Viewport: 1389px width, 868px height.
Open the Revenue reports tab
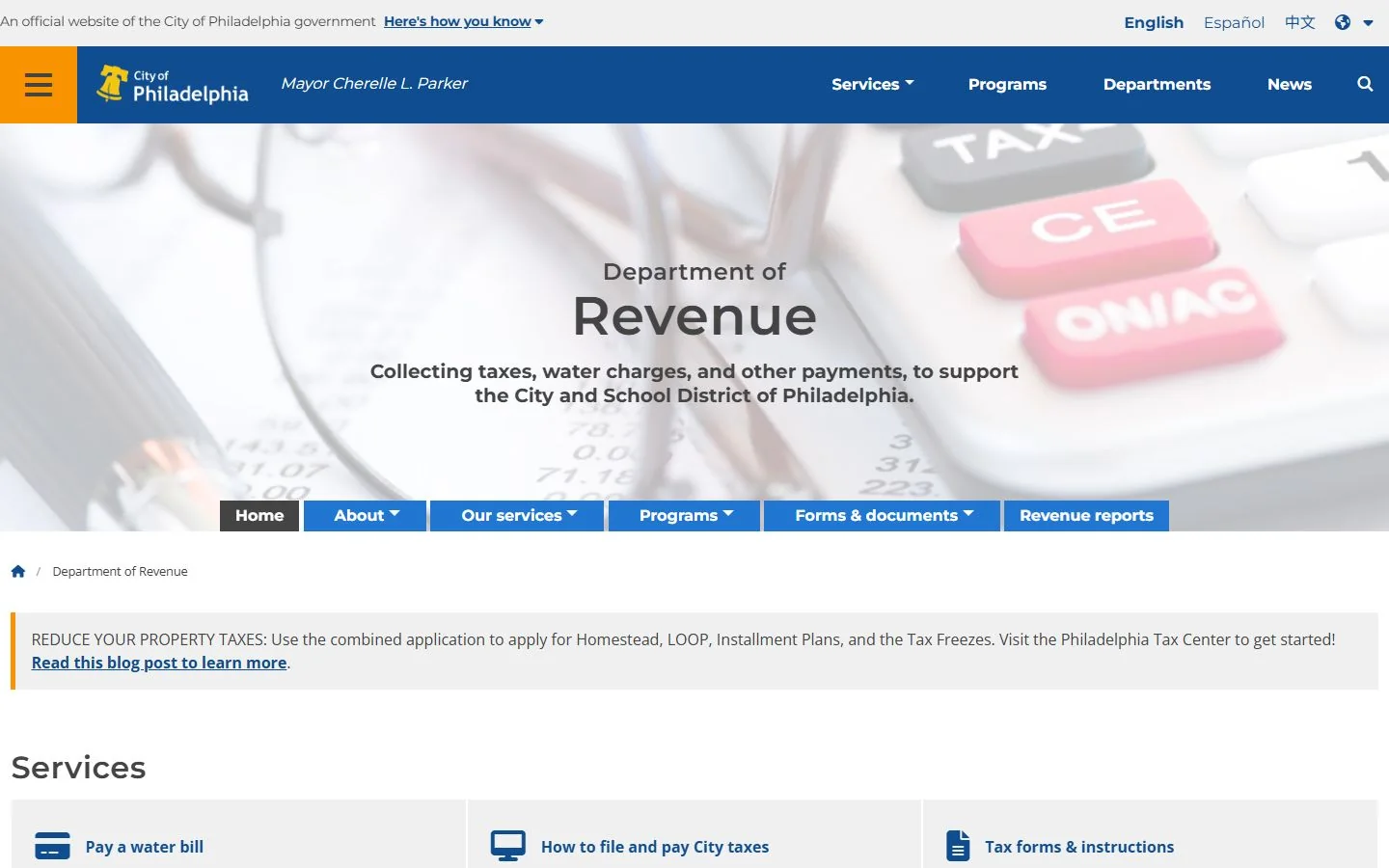pos(1086,515)
